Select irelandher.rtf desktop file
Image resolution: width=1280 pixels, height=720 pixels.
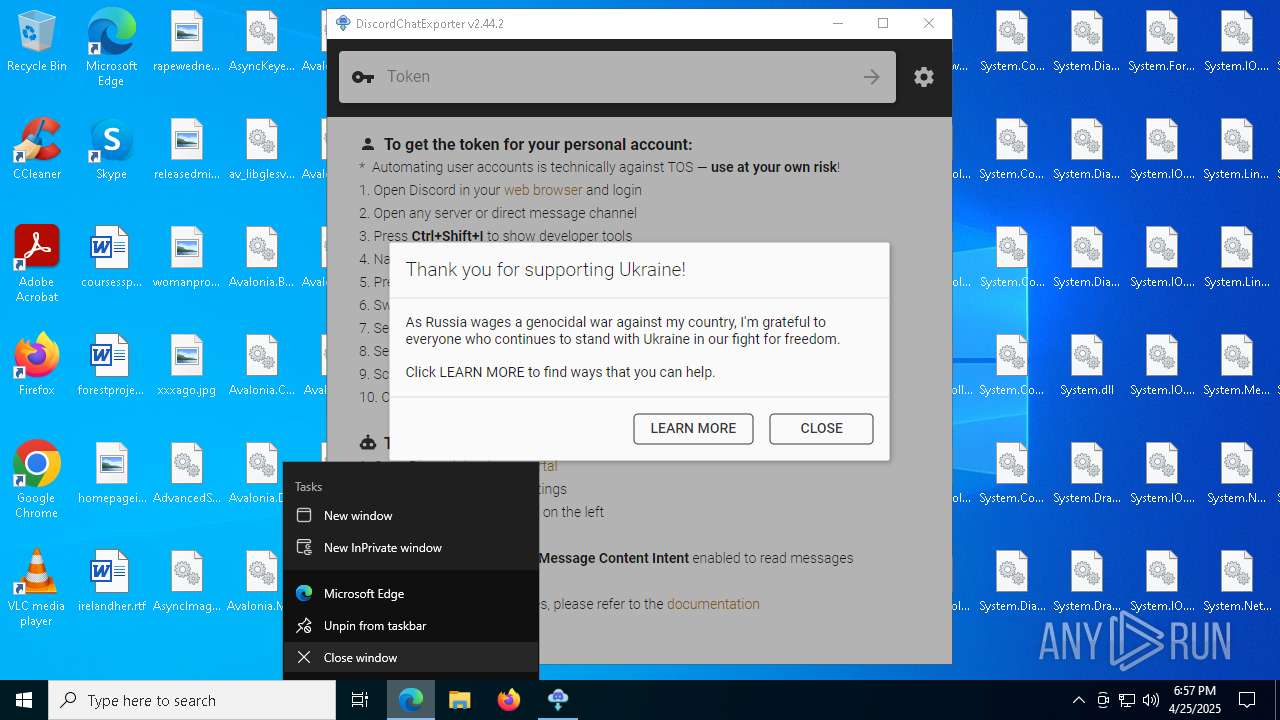[111, 581]
